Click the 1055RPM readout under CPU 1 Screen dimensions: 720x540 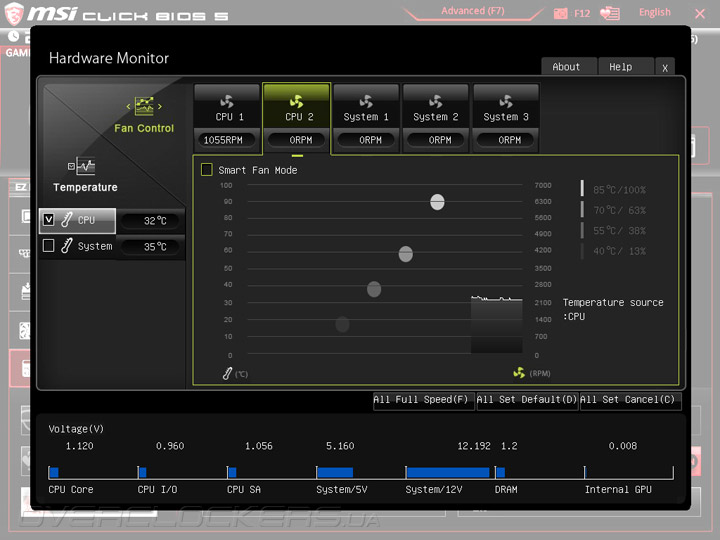click(226, 140)
